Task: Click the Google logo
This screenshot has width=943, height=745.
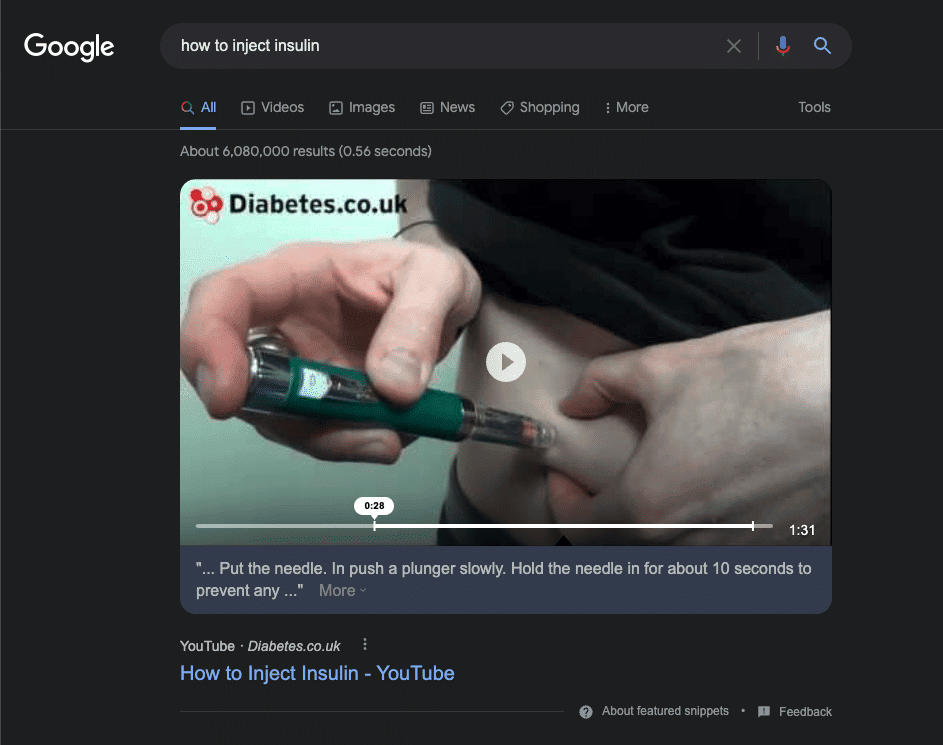Action: tap(69, 46)
